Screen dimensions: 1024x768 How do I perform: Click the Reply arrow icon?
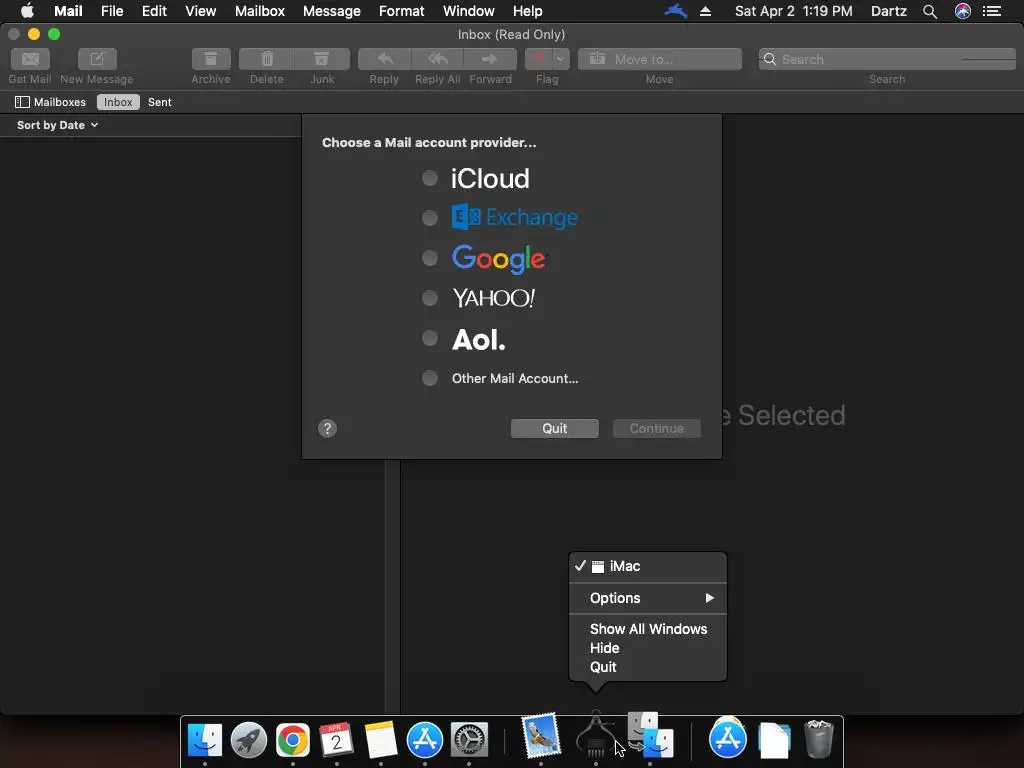384,59
